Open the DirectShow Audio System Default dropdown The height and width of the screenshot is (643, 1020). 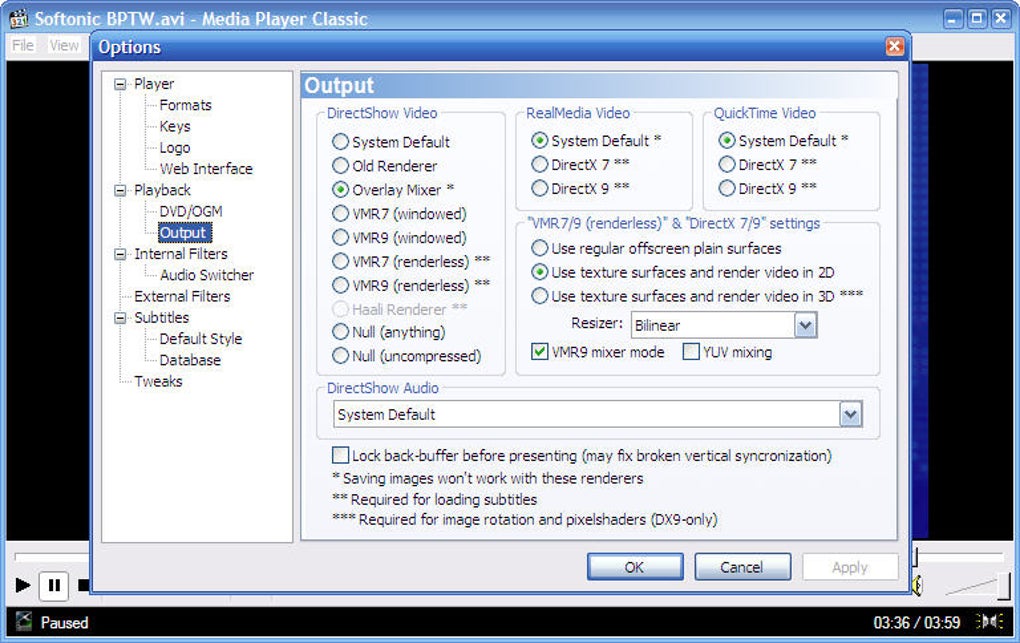point(850,415)
